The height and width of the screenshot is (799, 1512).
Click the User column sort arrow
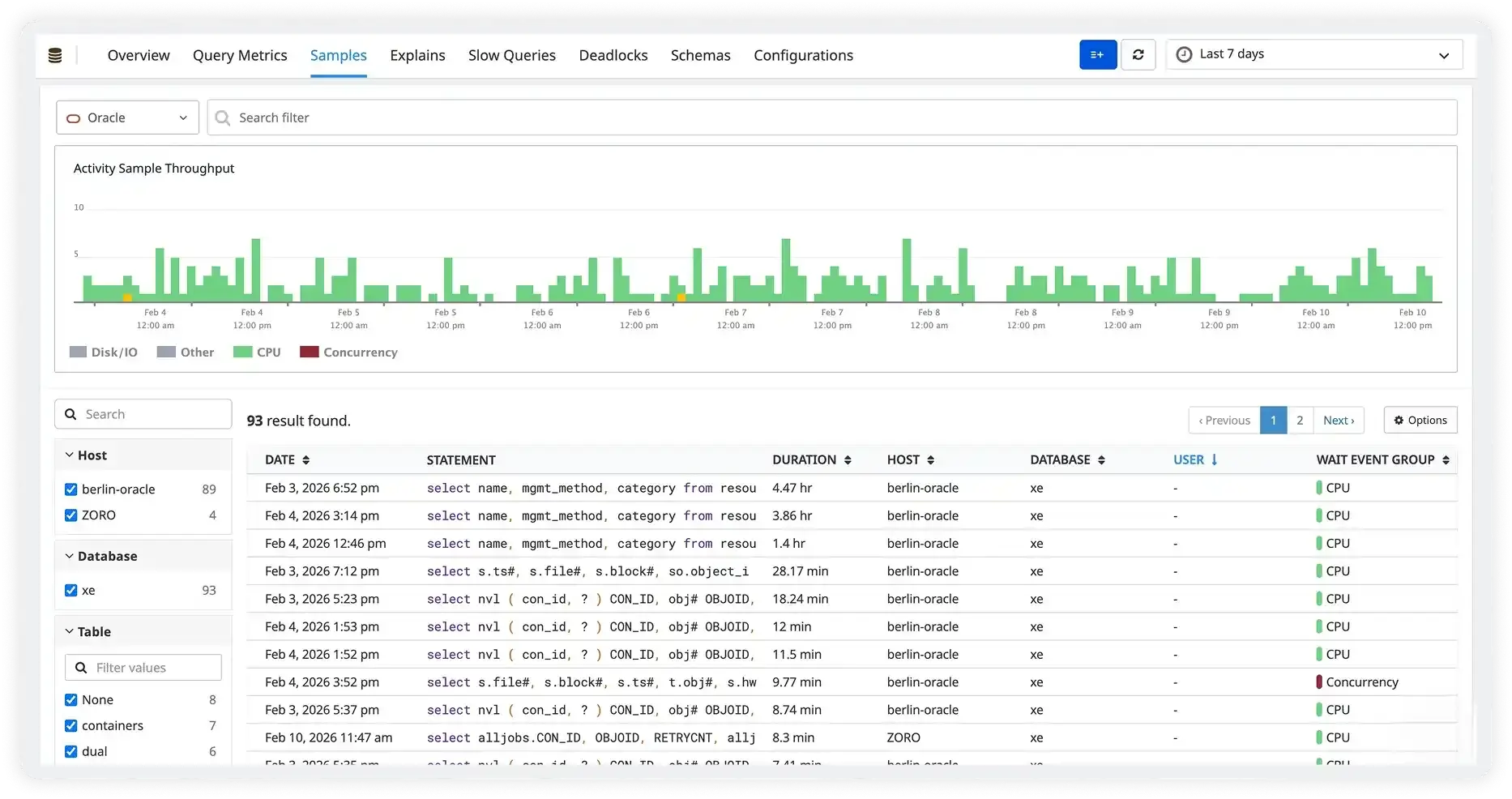pyautogui.click(x=1214, y=460)
